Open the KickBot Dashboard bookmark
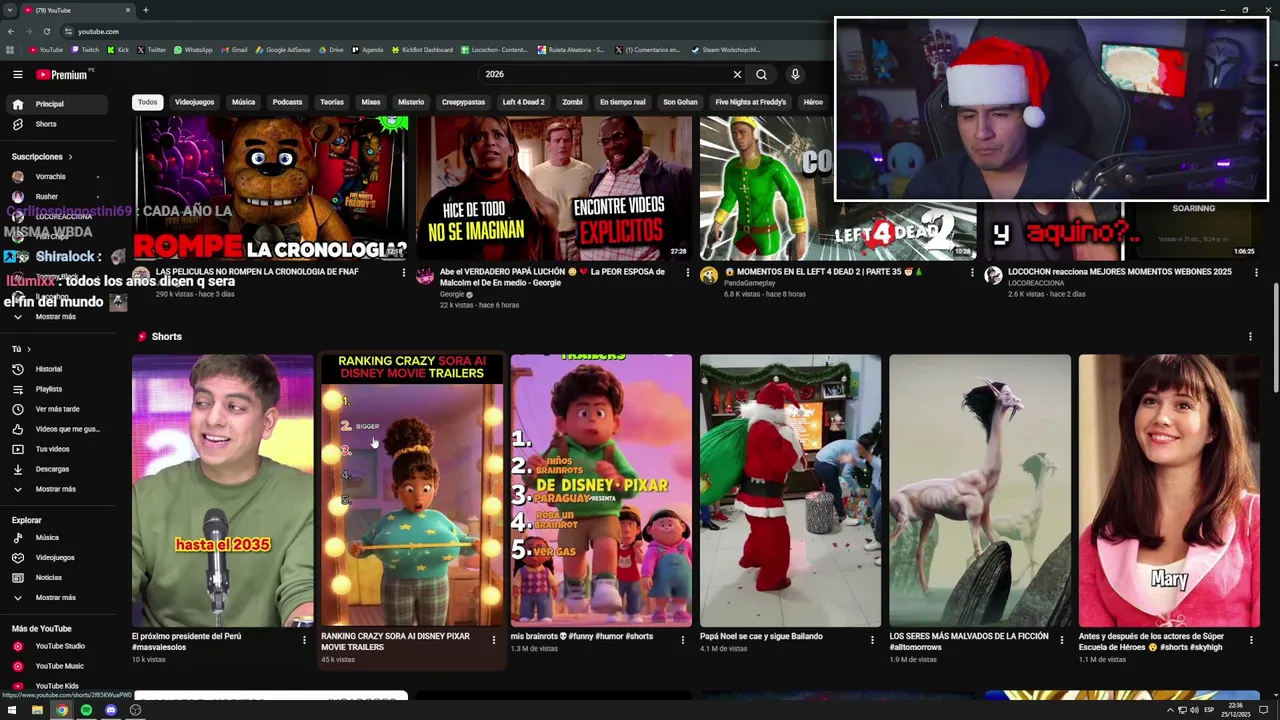Screen dimensions: 1280x720 pos(421,50)
